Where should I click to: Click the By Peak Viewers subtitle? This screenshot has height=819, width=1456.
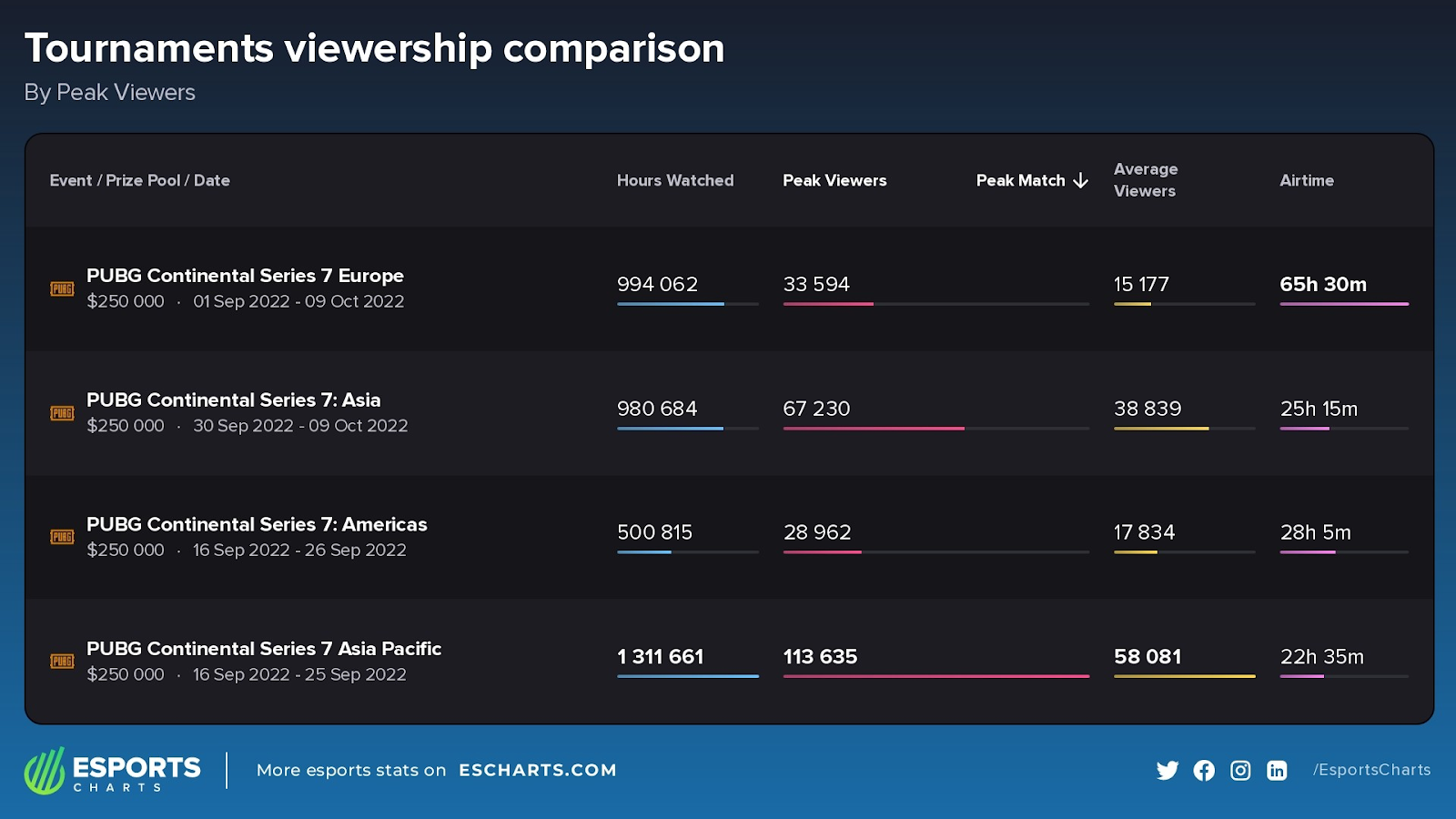tap(109, 93)
